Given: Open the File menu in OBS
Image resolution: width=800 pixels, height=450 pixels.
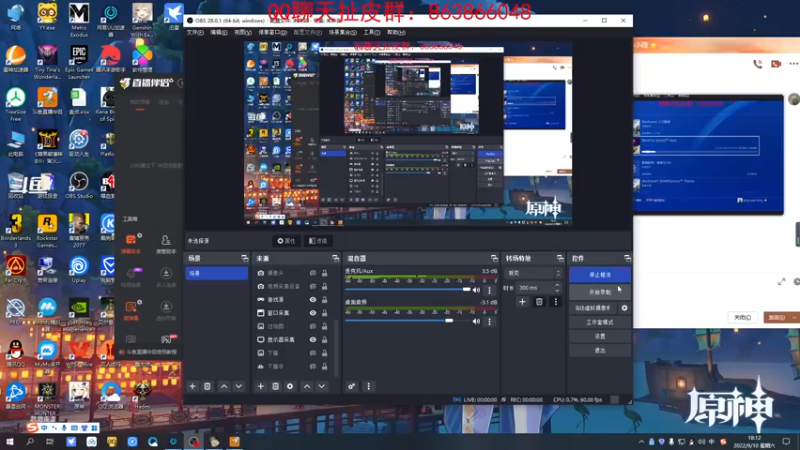Looking at the screenshot, I should pyautogui.click(x=195, y=32).
